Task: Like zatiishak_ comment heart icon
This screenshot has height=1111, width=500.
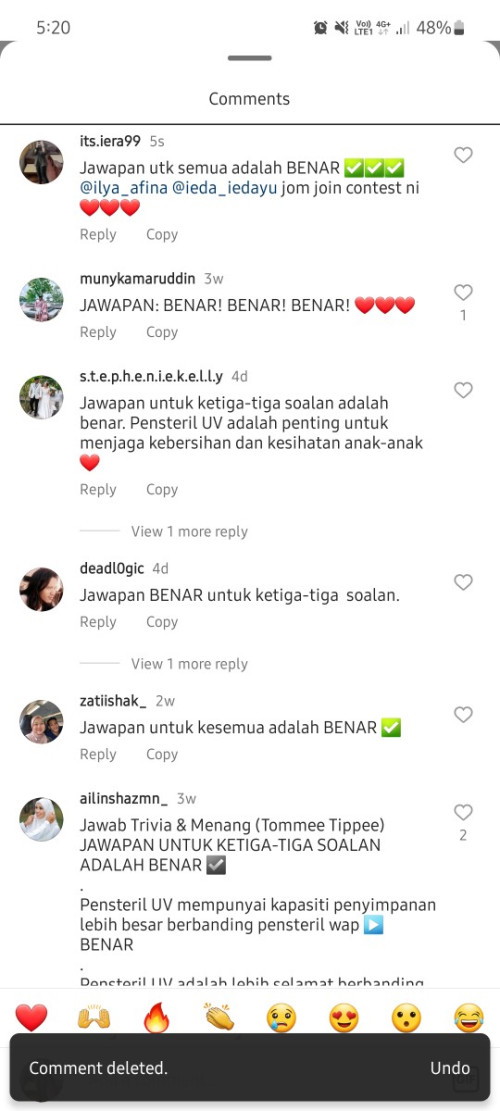Action: [x=463, y=714]
